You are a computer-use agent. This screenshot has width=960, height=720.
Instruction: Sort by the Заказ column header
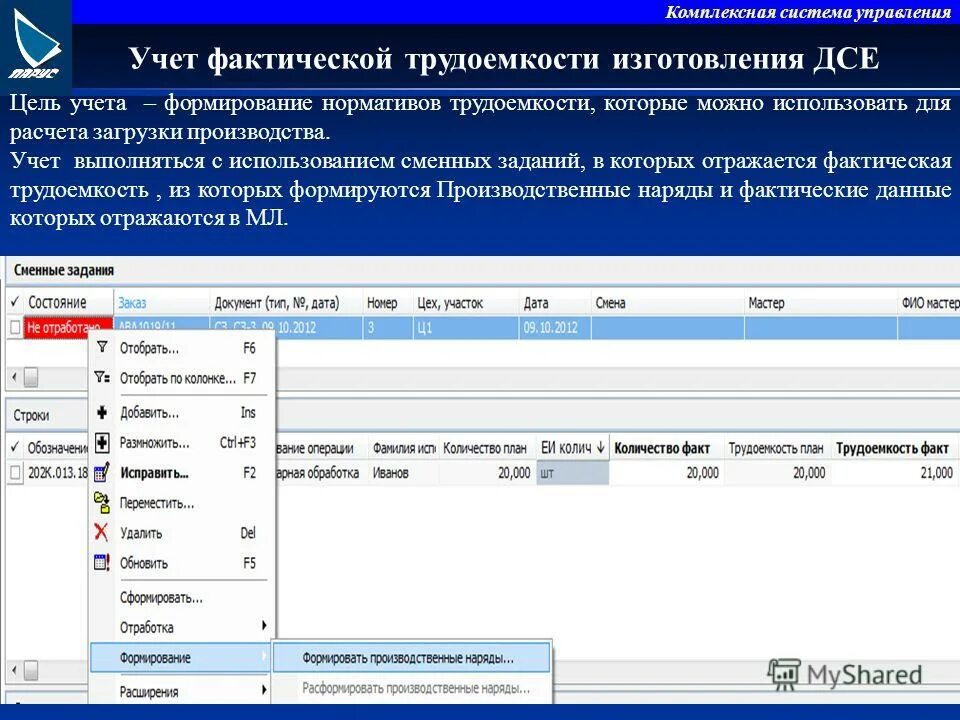pyautogui.click(x=162, y=302)
